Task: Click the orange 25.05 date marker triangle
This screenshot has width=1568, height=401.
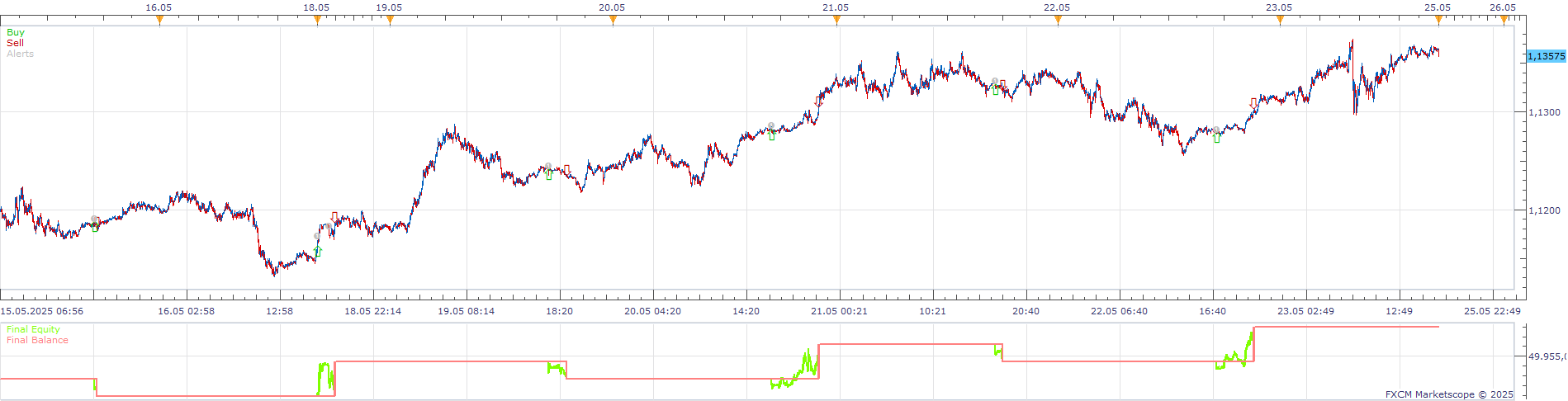Action: pyautogui.click(x=1438, y=20)
